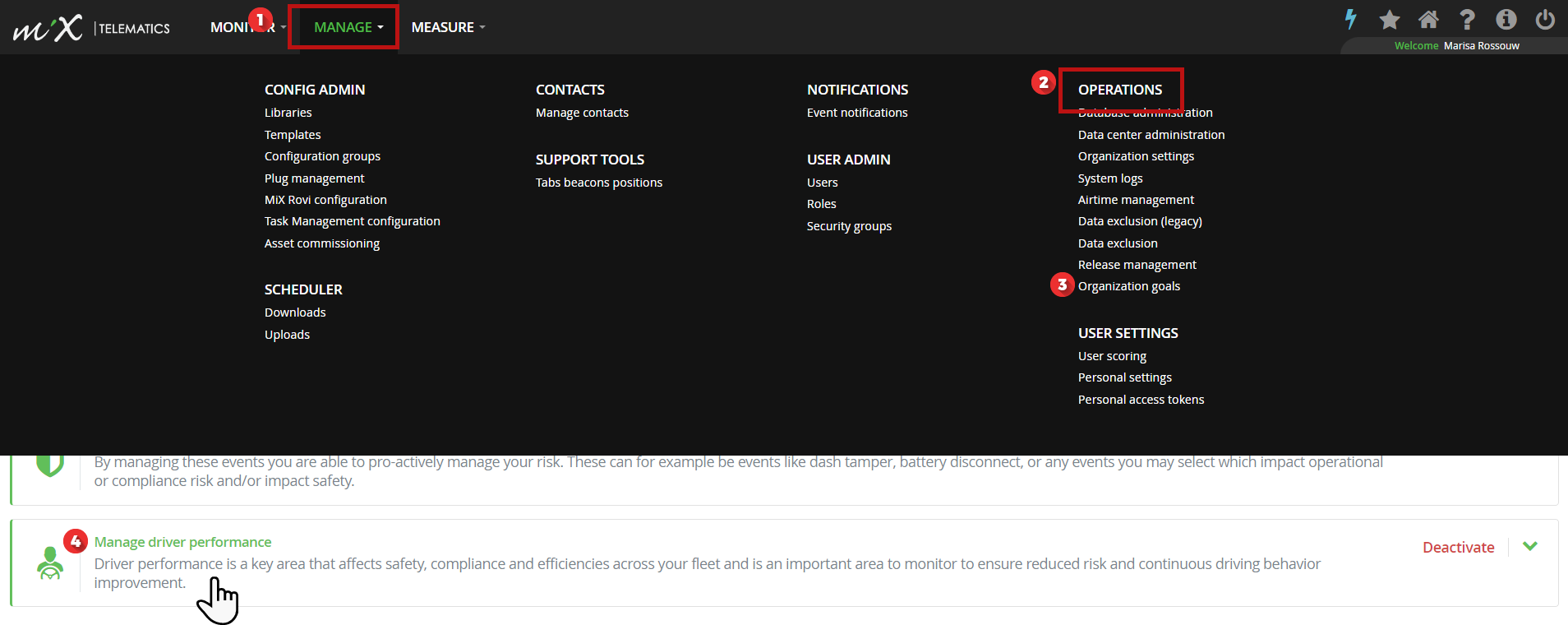
Task: Open the MANAGE menu
Action: tap(348, 27)
